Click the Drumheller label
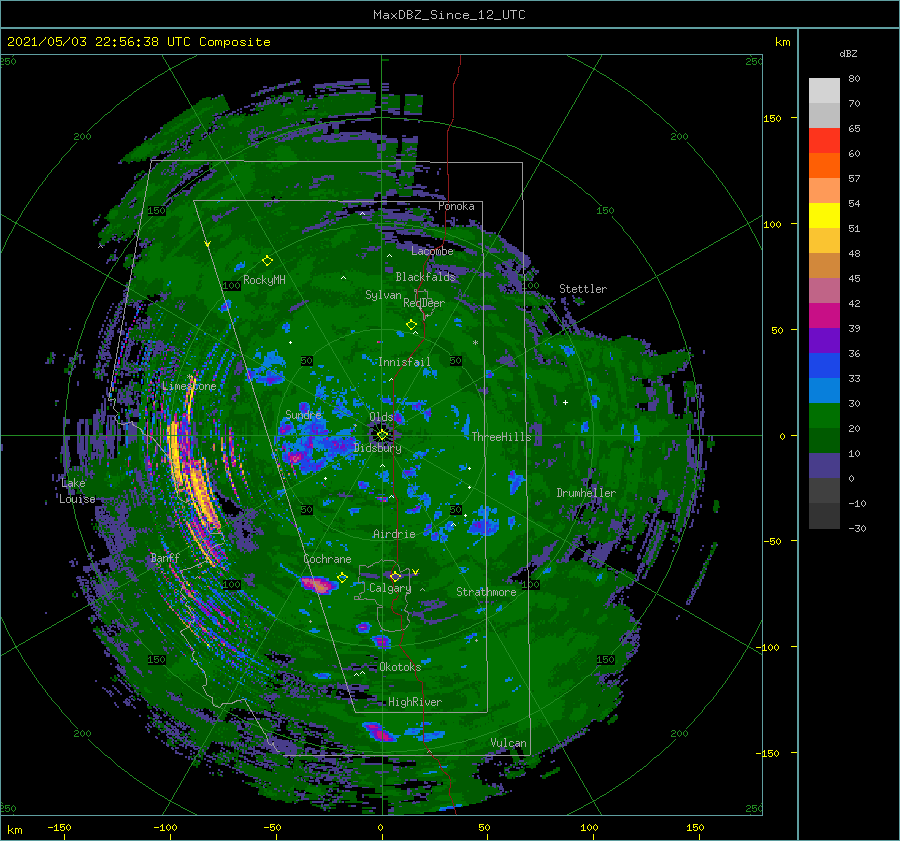 click(586, 493)
